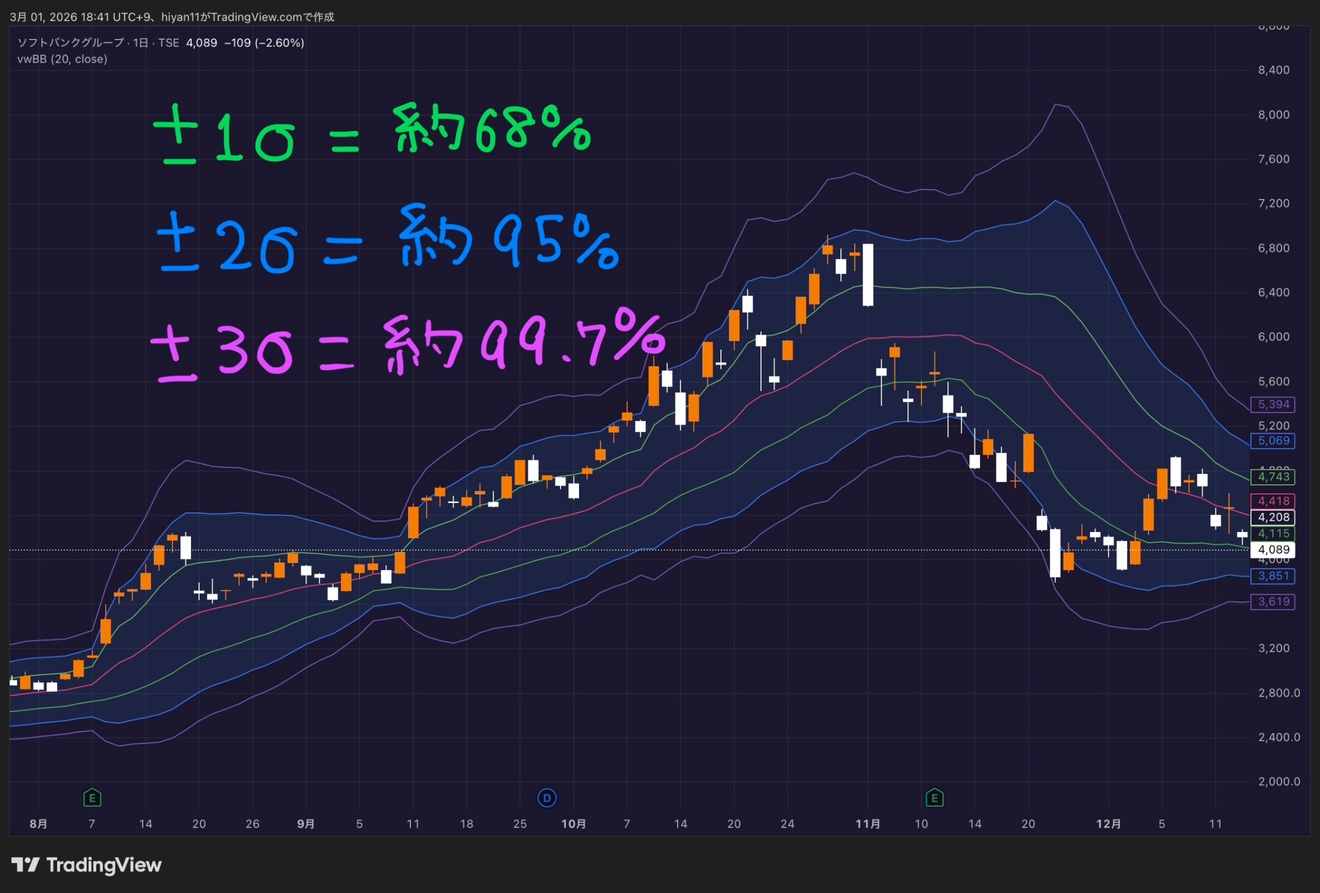Click the 8月 date axis label
Image resolution: width=1320 pixels, height=893 pixels.
click(x=38, y=824)
